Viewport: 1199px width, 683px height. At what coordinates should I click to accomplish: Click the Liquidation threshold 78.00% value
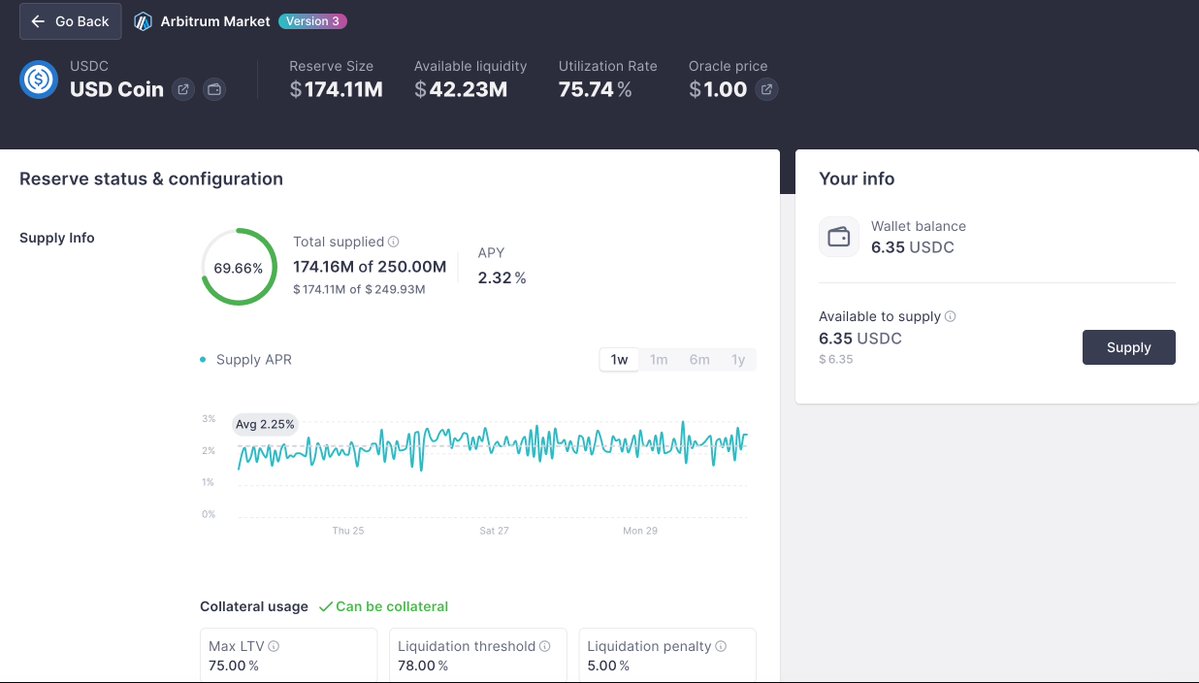tap(423, 665)
